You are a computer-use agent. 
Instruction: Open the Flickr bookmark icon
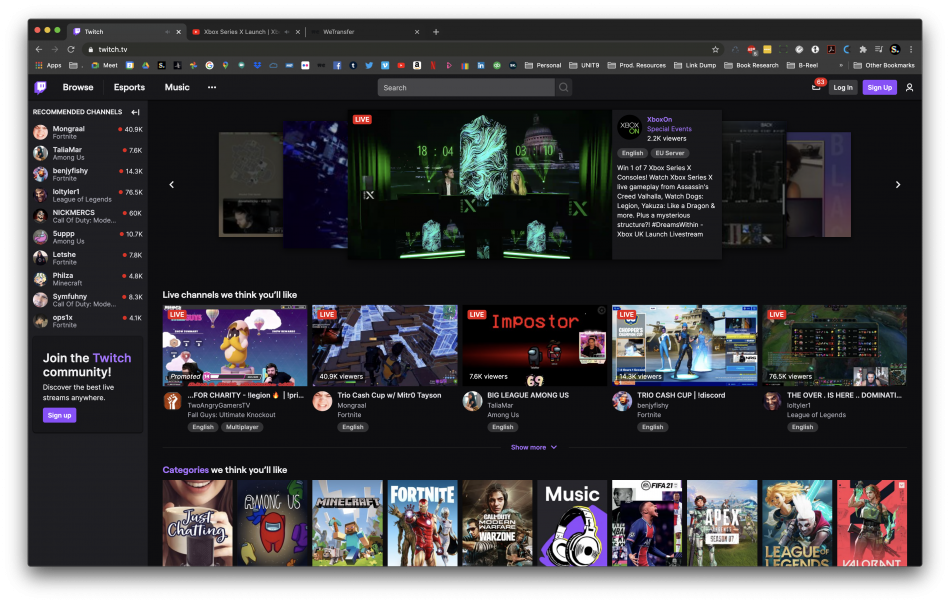pyautogui.click(x=305, y=65)
